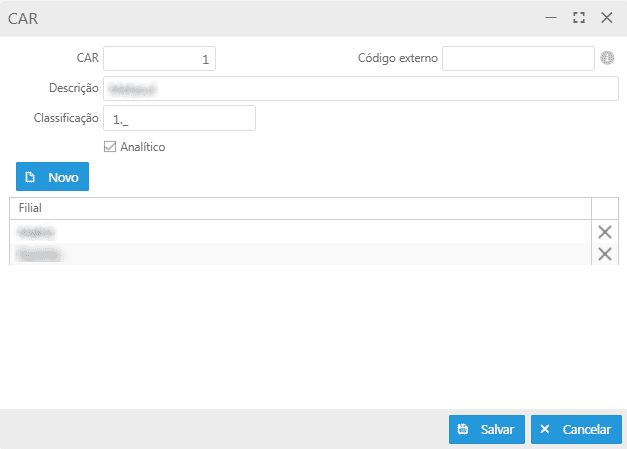This screenshot has height=449, width=627.
Task: Click the Classificação field label
Action: [65, 119]
